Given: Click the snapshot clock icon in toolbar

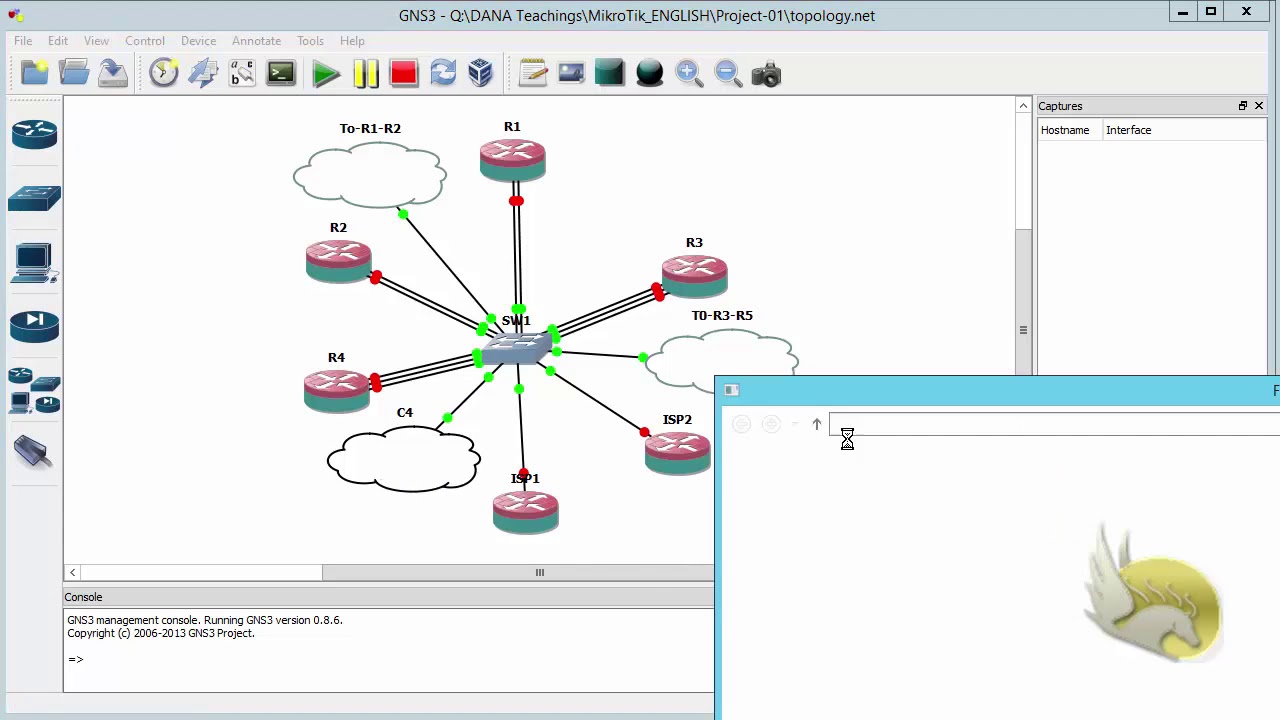Looking at the screenshot, I should coord(163,73).
